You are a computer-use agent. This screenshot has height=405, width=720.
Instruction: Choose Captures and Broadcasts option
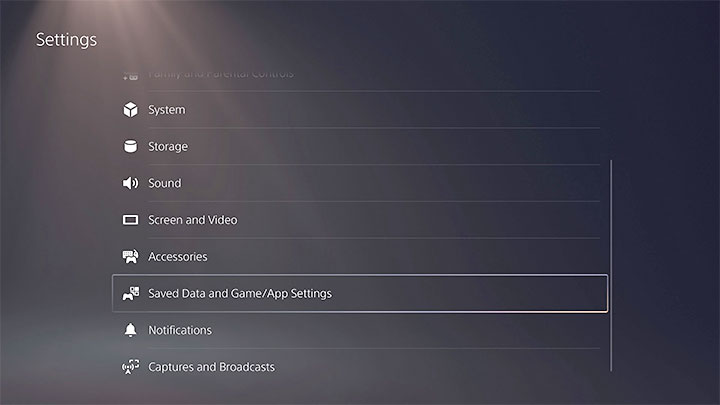[211, 367]
